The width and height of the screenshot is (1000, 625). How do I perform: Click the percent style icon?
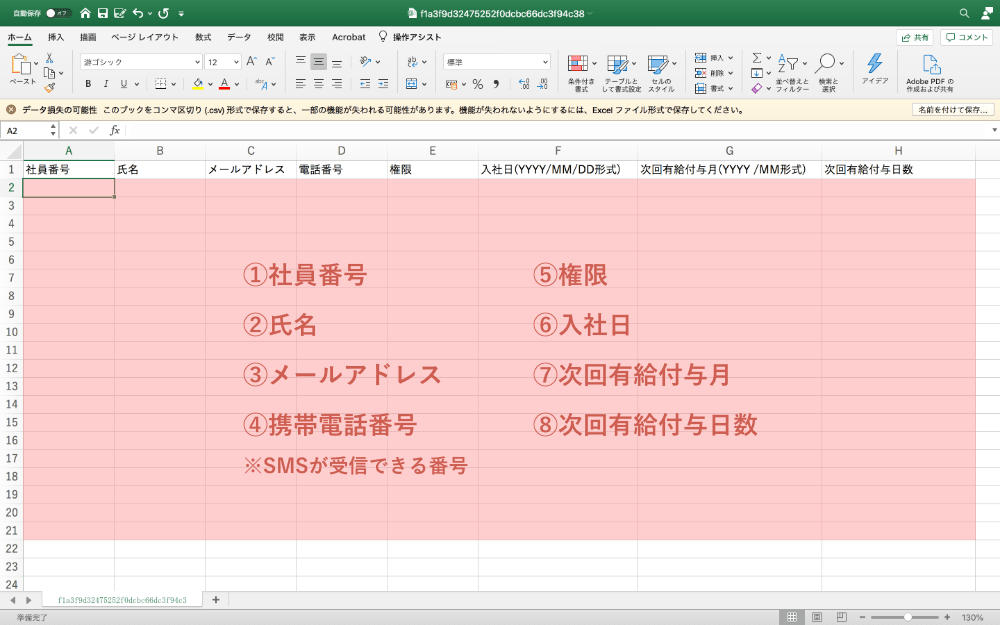tap(477, 84)
